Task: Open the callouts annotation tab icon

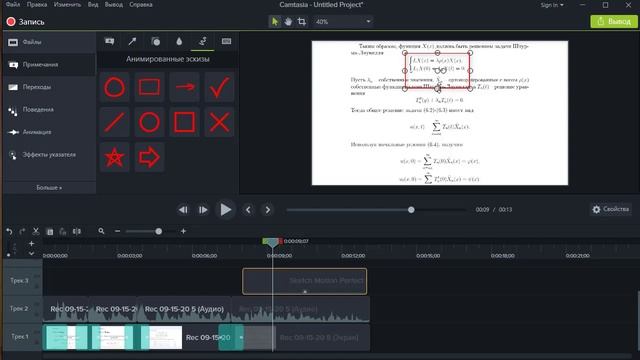Action: pos(109,41)
